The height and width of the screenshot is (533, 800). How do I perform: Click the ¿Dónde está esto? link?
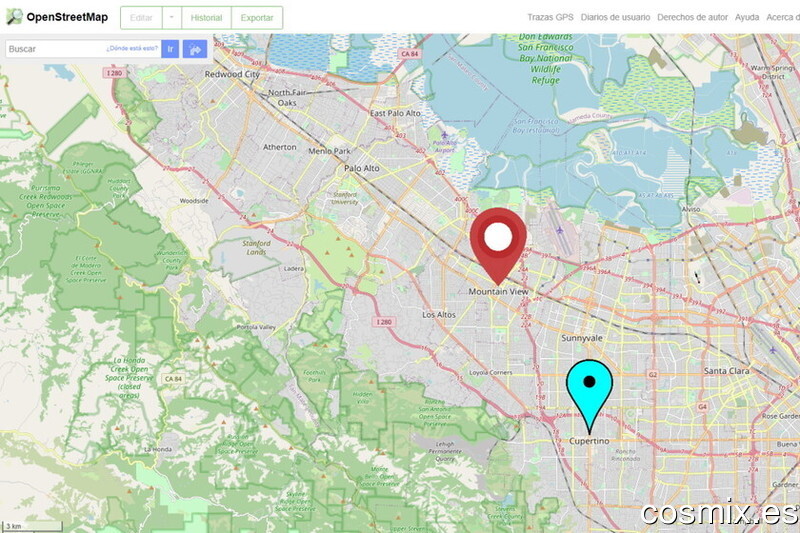[132, 48]
